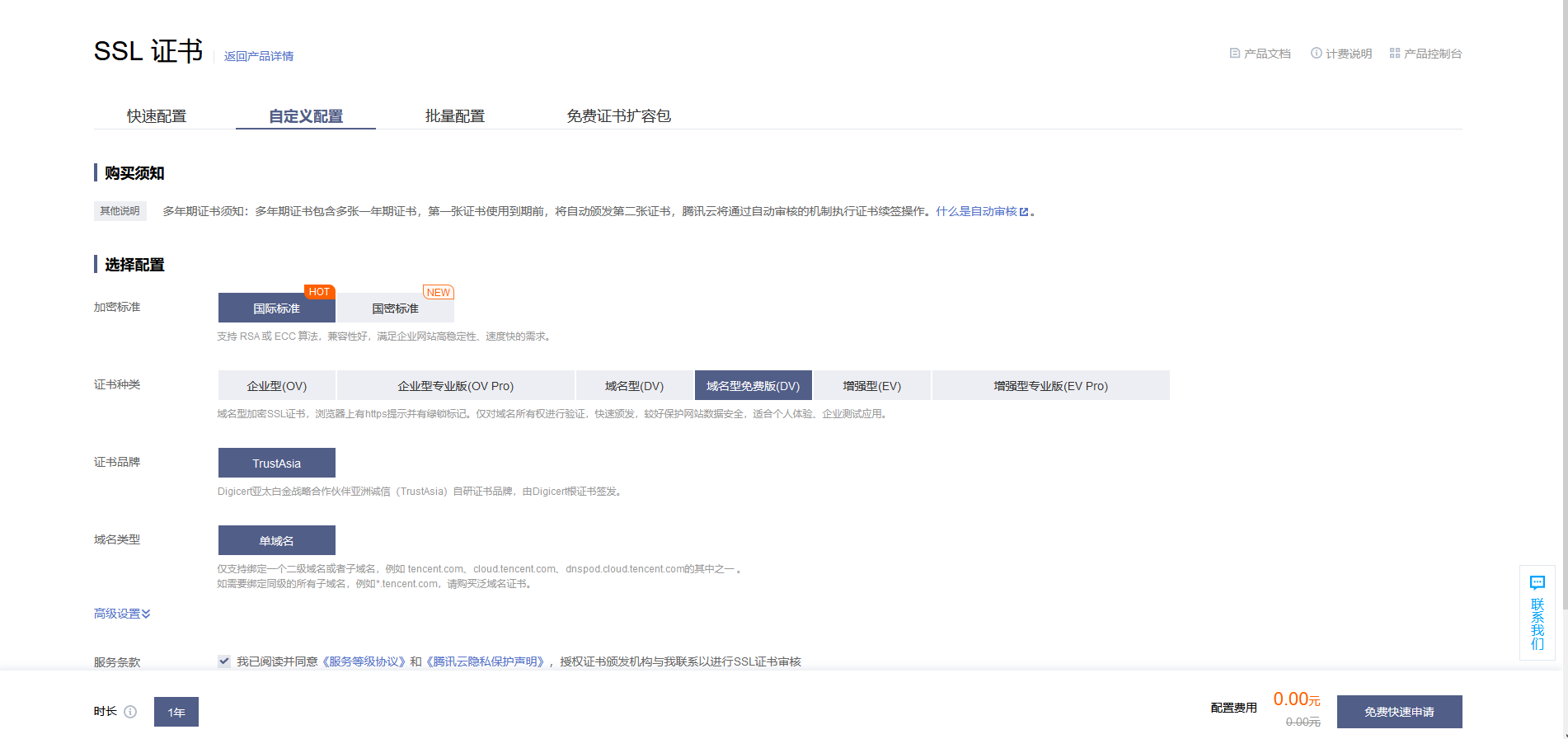Image resolution: width=1568 pixels, height=739 pixels.
Task: Open 什么是自动审核 help link
Action: (982, 212)
